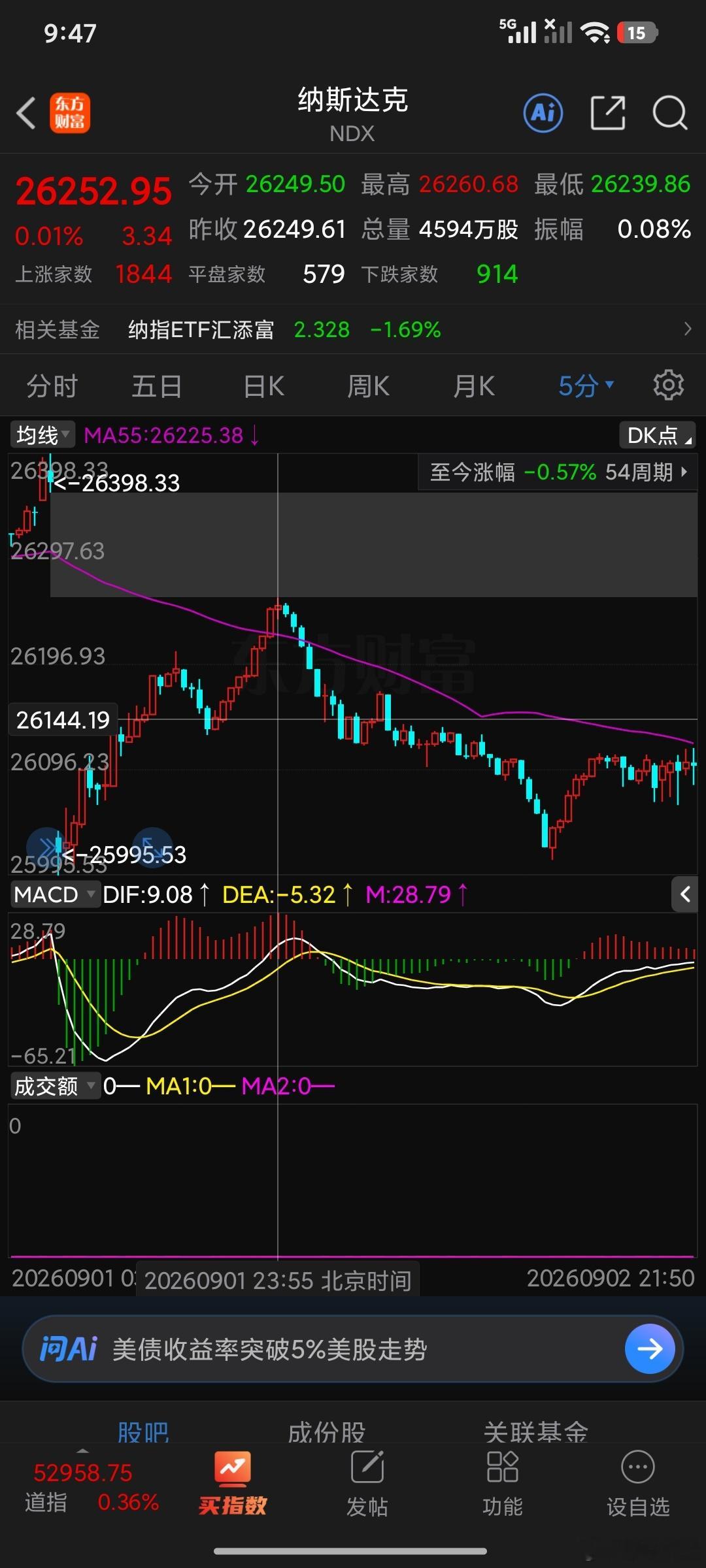Tap the MA55:26225.38 label
706x1568 pixels.
(x=171, y=434)
